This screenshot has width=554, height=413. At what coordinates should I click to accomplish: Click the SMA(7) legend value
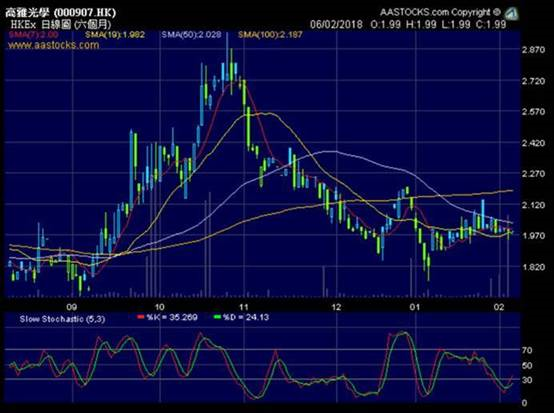[34, 35]
